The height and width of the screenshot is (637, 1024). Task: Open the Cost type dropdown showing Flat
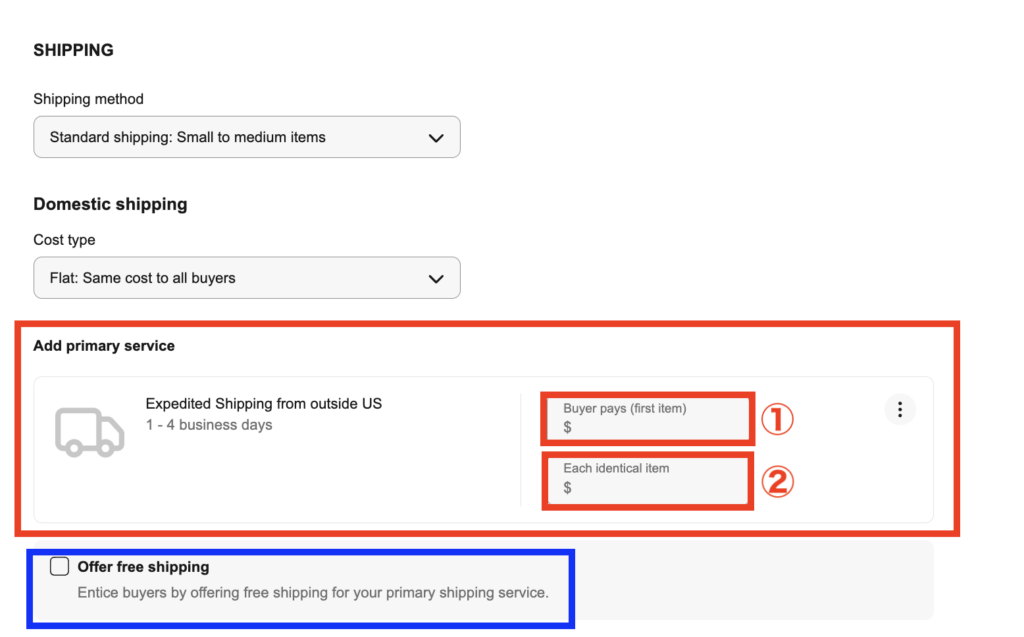(x=247, y=278)
